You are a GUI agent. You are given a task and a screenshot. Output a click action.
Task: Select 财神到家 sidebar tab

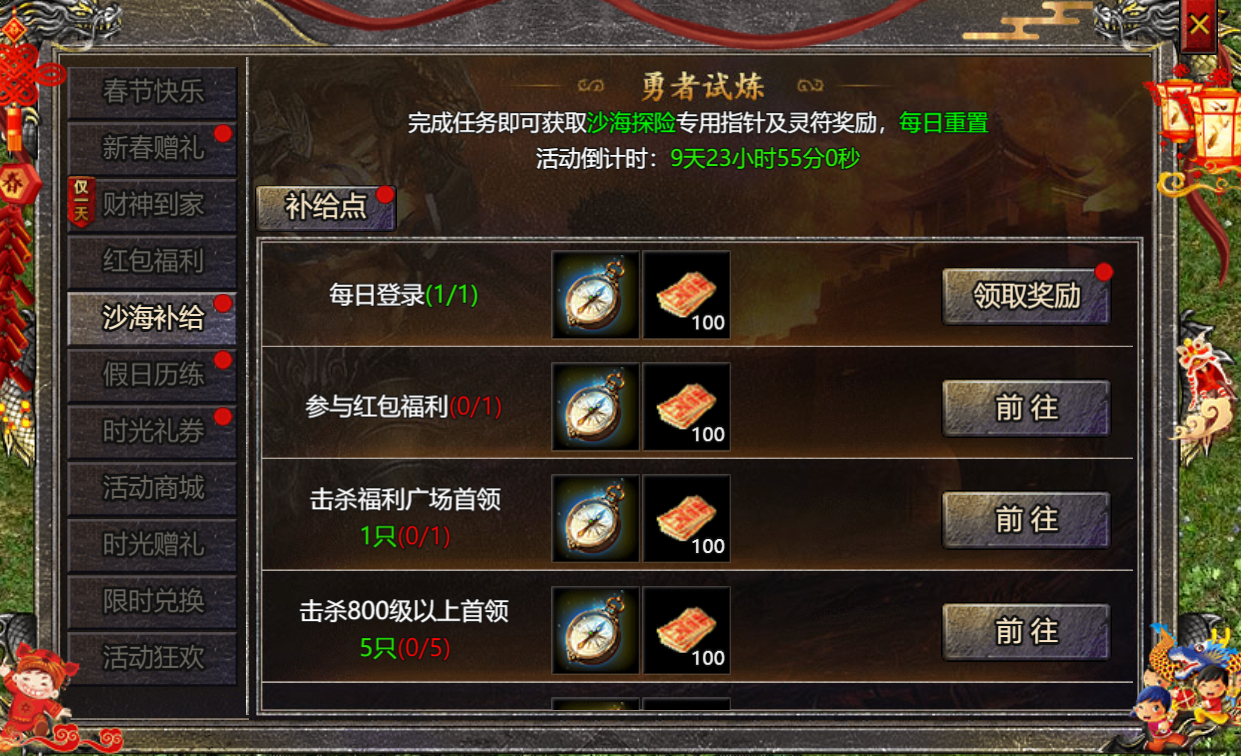point(152,206)
